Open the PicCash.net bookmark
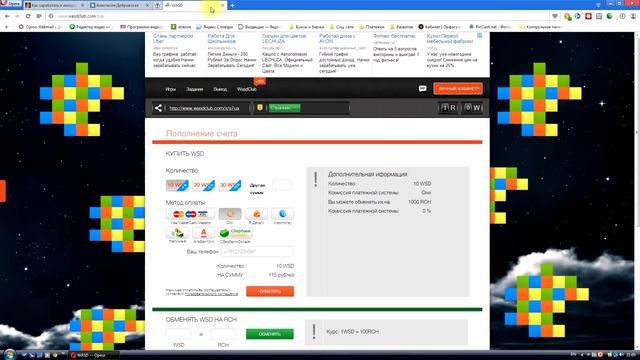The width and height of the screenshot is (640, 360). tap(490, 27)
